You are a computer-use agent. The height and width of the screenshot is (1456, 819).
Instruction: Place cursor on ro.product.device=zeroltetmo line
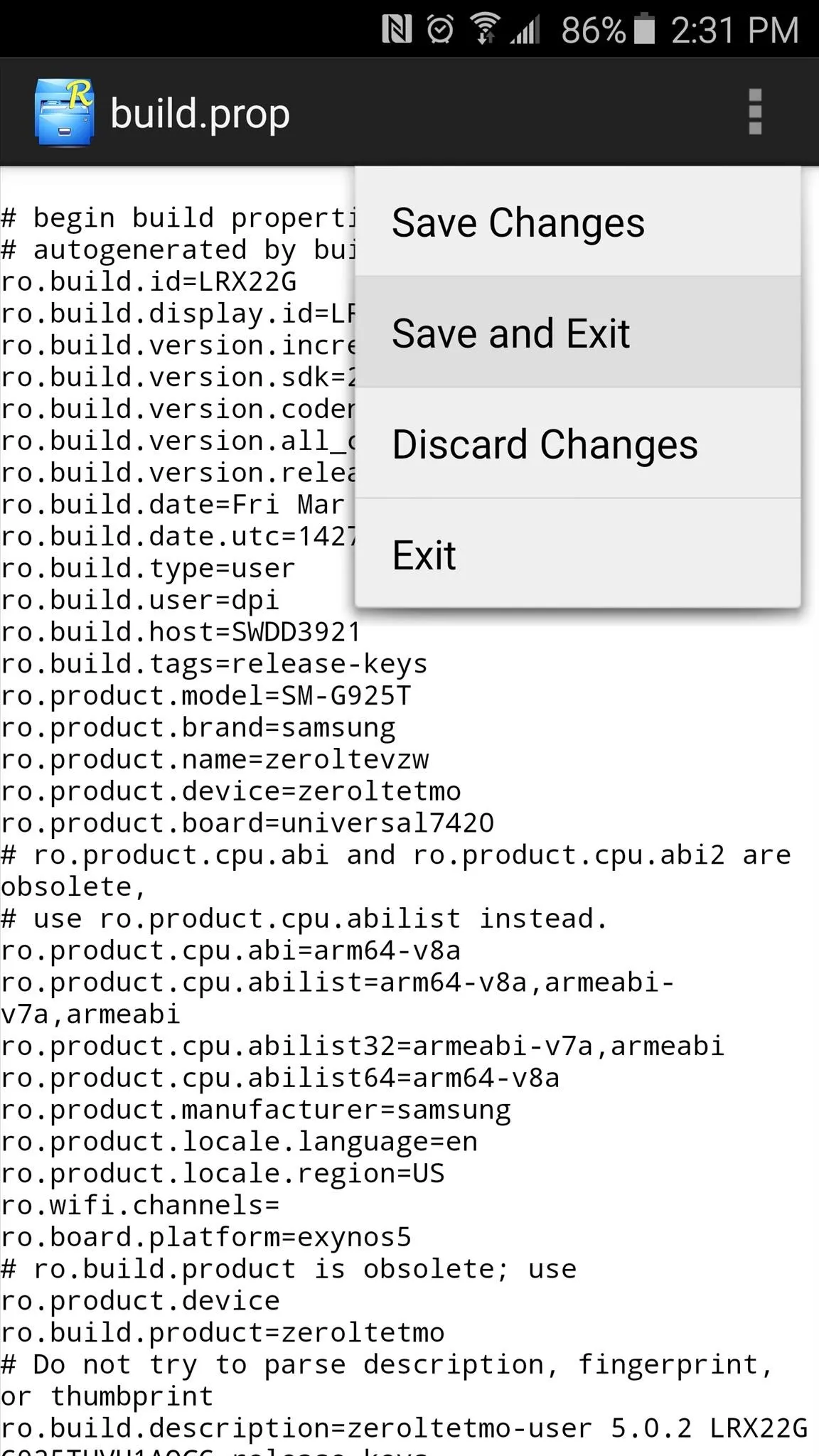pyautogui.click(x=231, y=791)
